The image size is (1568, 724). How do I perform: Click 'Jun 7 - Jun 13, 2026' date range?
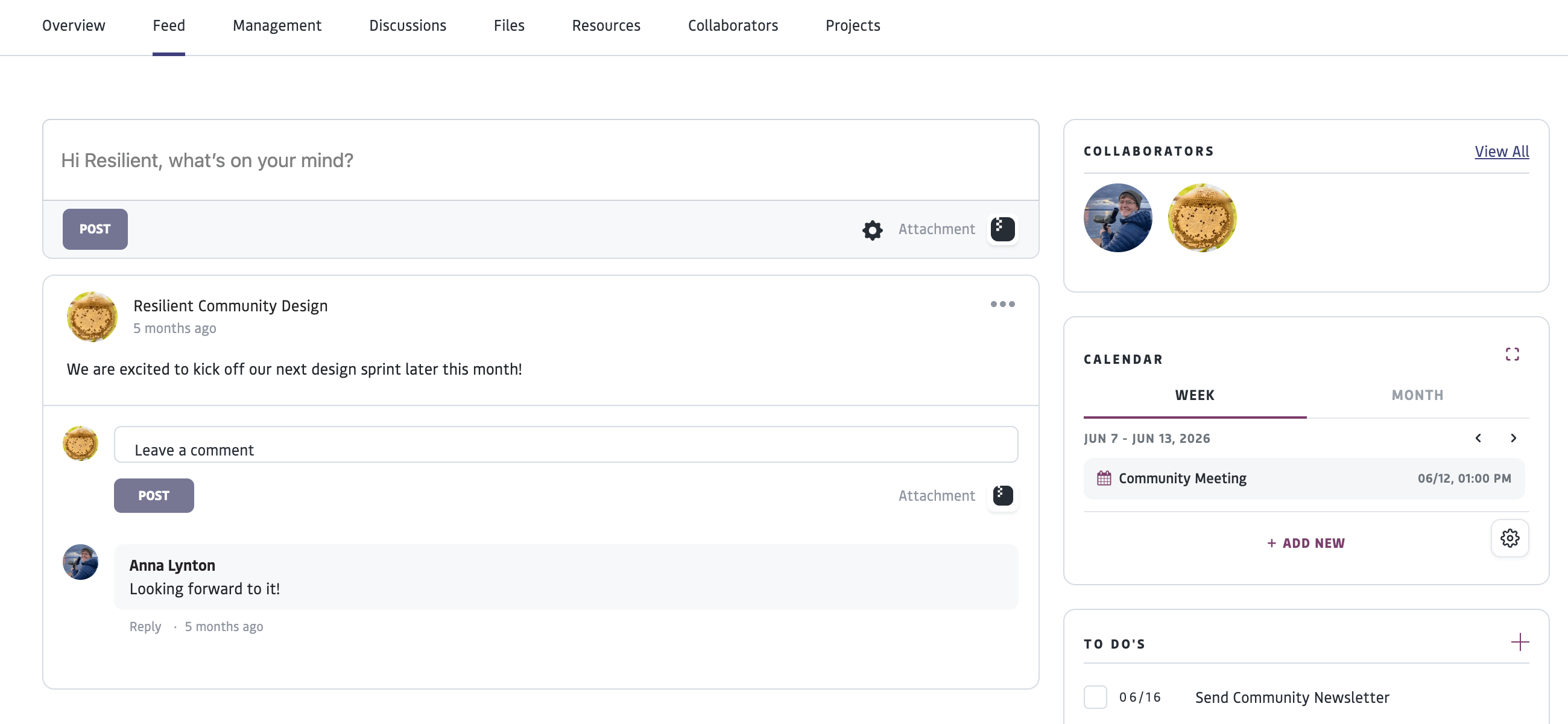pyautogui.click(x=1147, y=439)
